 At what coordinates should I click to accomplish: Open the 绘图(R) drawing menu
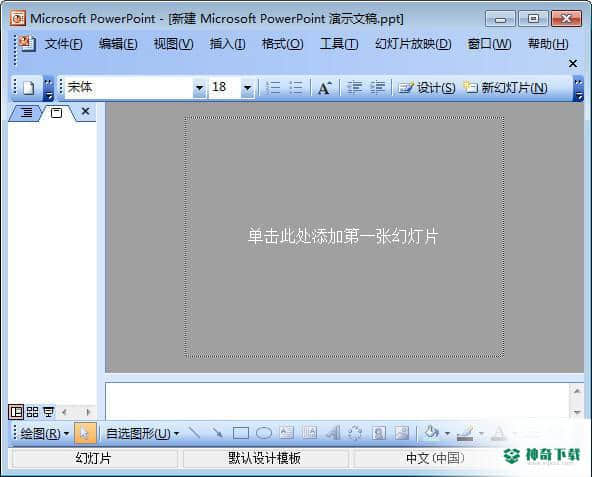[x=44, y=434]
